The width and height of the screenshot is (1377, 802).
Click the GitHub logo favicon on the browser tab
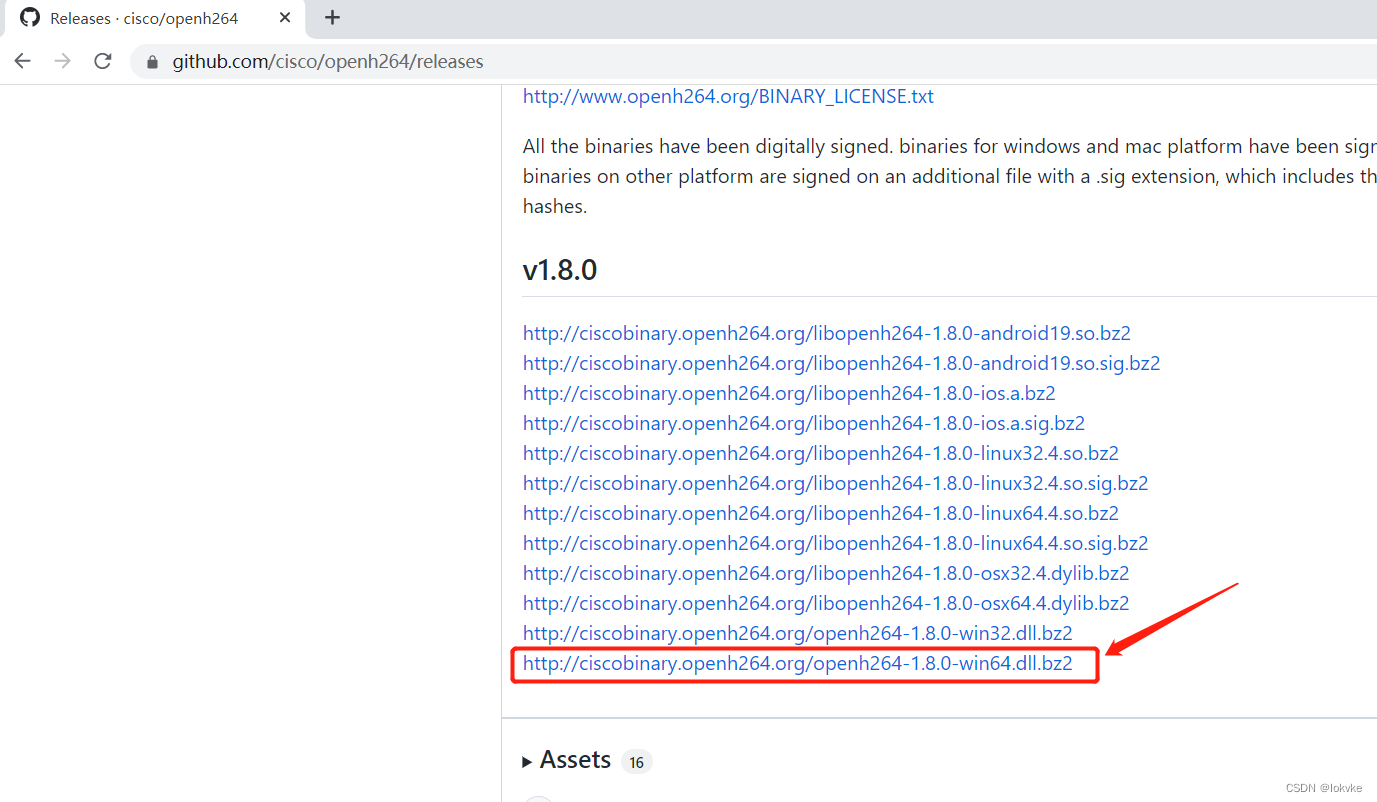tap(29, 18)
